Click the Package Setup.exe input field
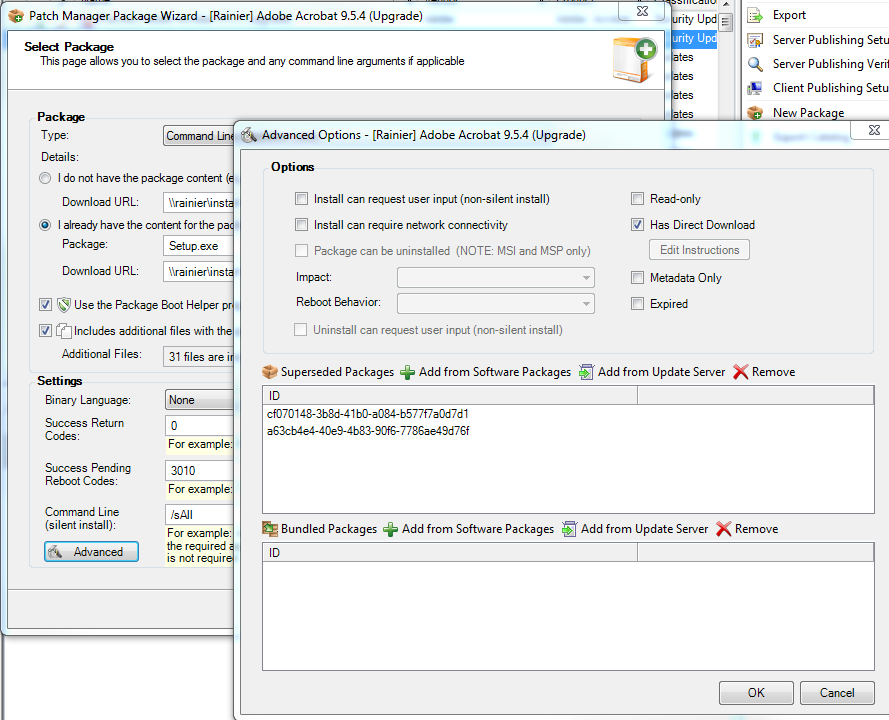Screen dimensions: 889x720 (199, 245)
